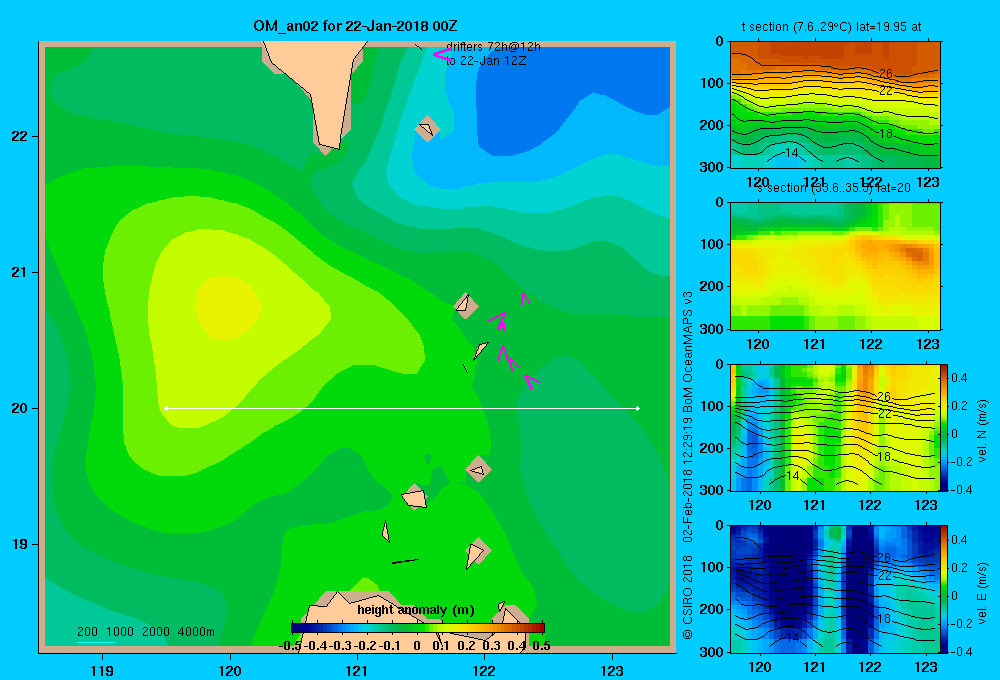This screenshot has width=1000, height=680.
Task: Click the eastward velocity section plot
Action: click(x=835, y=589)
